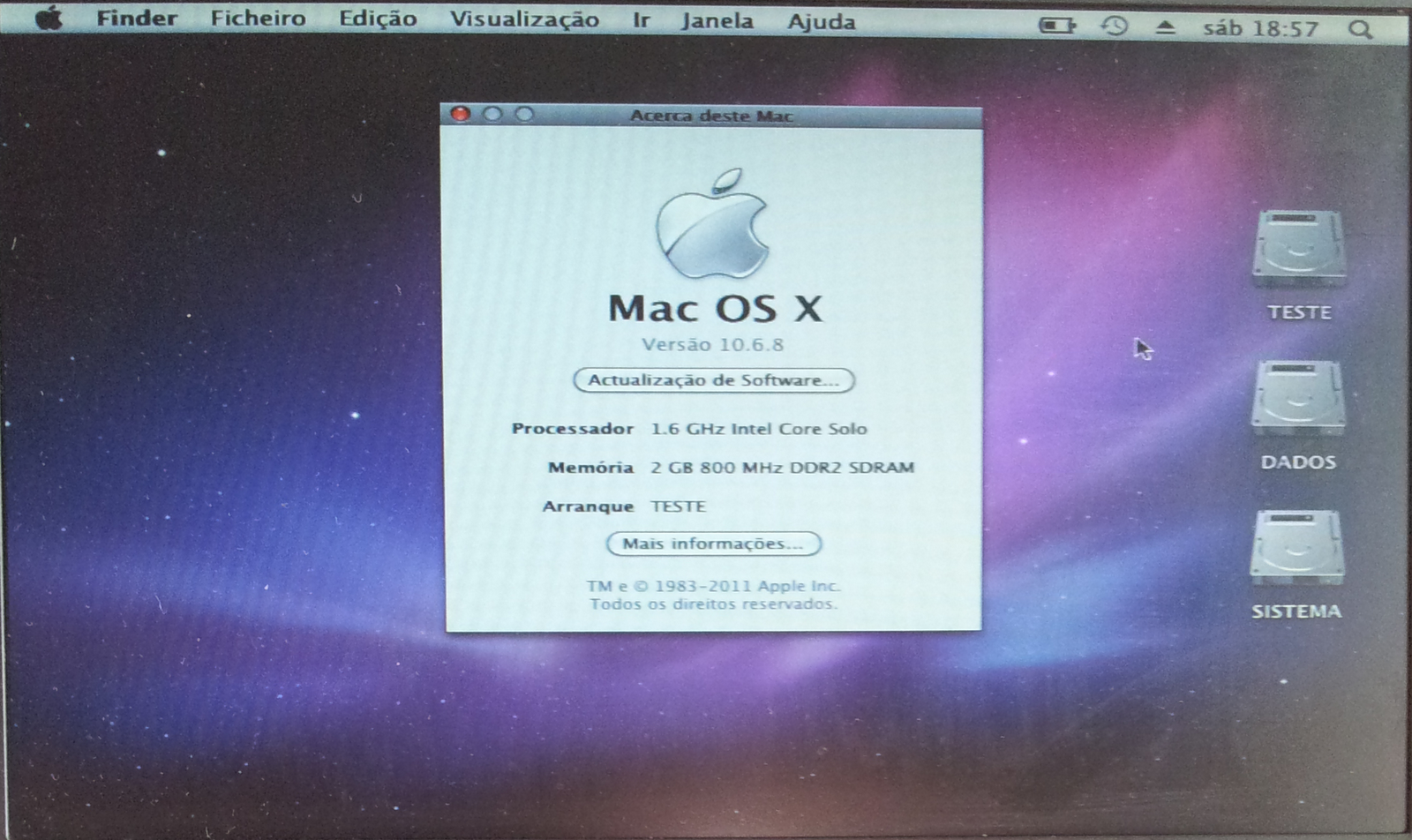Click the startup disk value TESTE
1412x840 pixels.
tap(679, 506)
